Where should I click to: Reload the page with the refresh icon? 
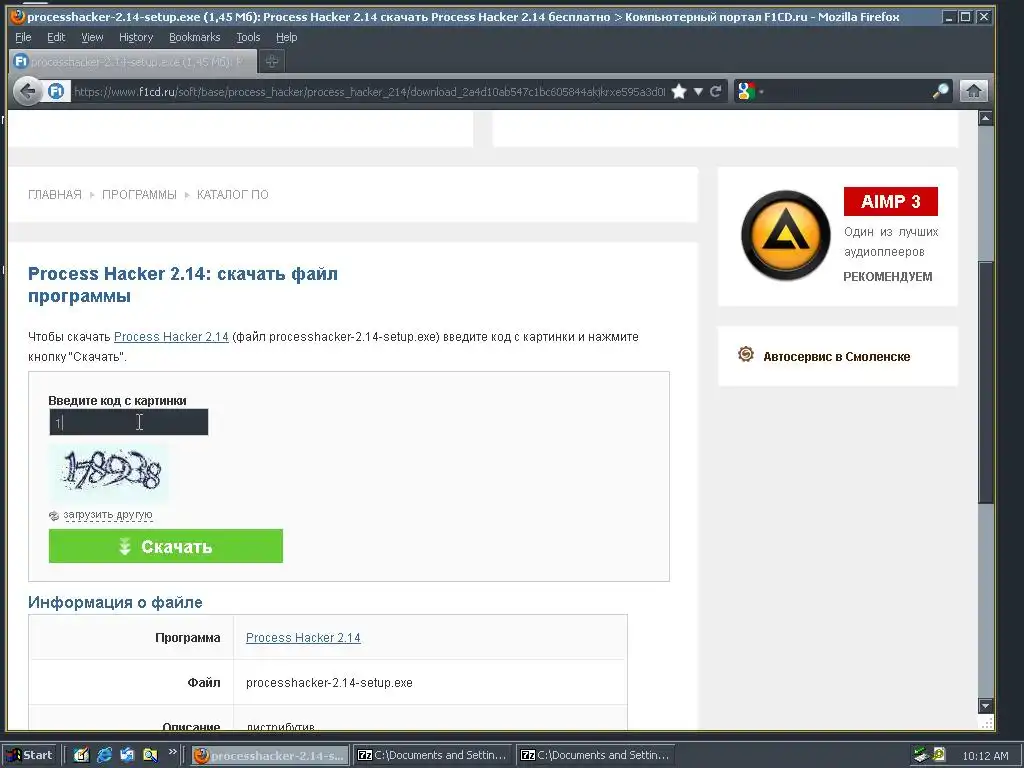coord(716,91)
